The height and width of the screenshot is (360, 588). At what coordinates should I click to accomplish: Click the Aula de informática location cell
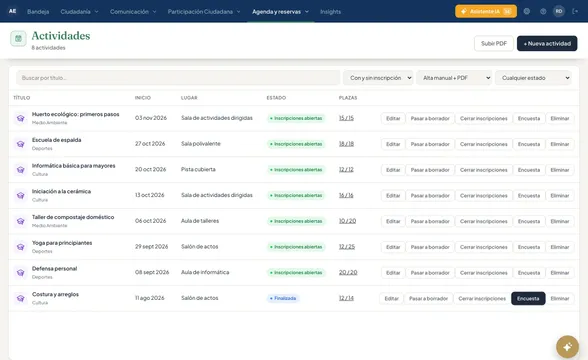click(x=205, y=272)
